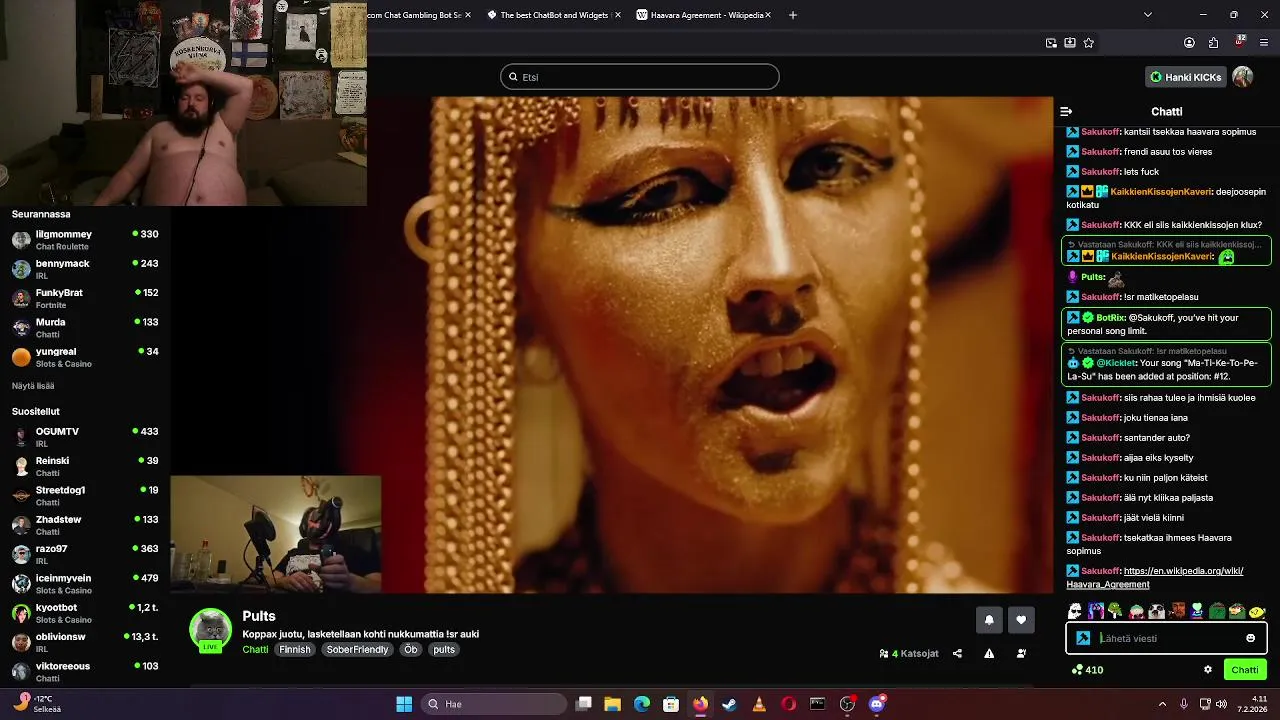Open VLC from the taskbar

758,704
